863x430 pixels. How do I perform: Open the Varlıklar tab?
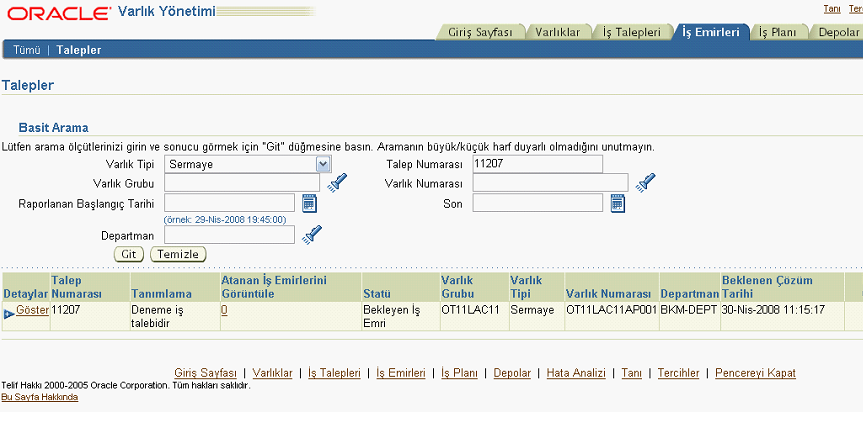point(557,32)
